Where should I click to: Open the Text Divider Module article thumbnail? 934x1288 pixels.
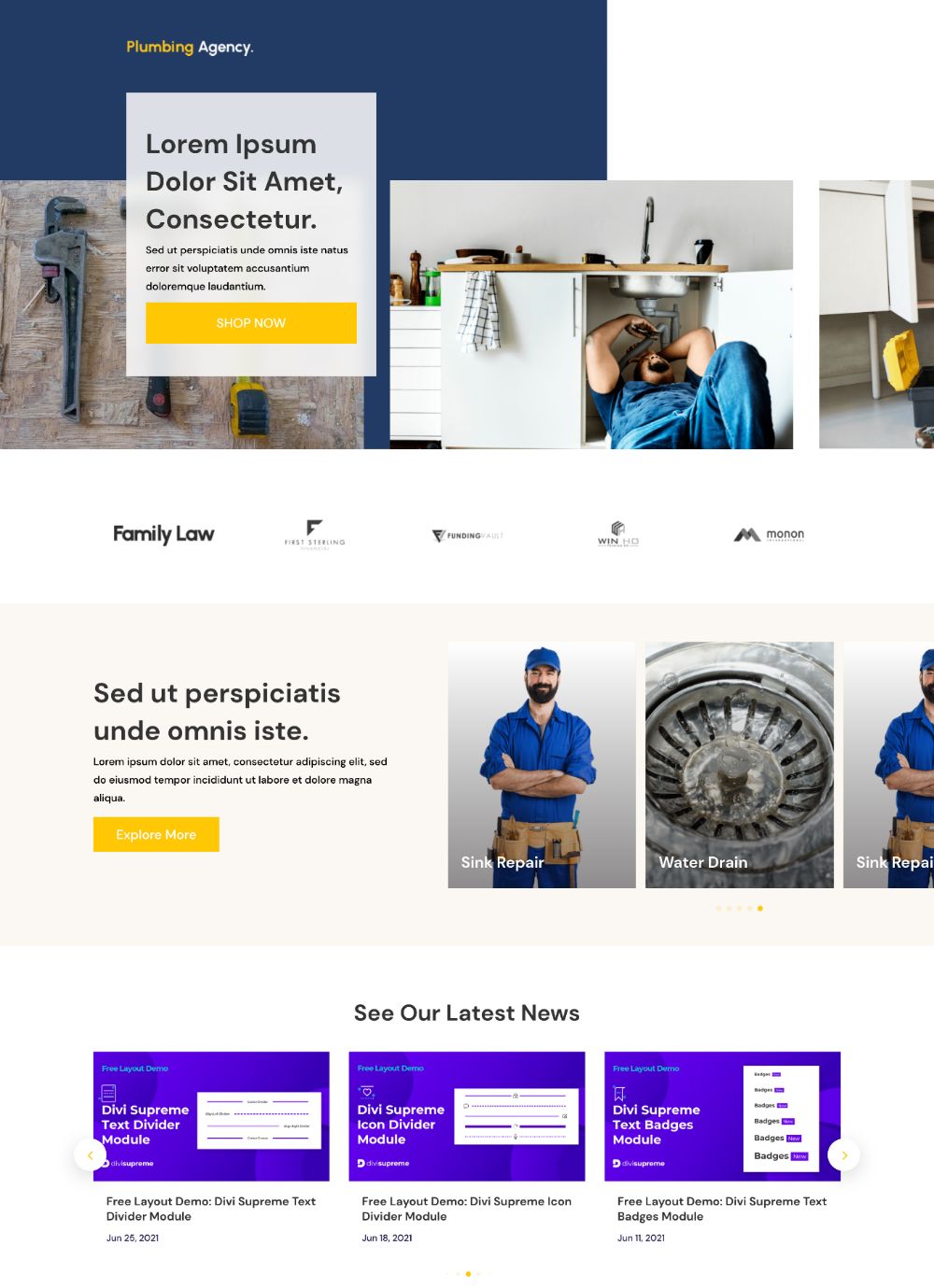tap(211, 1117)
